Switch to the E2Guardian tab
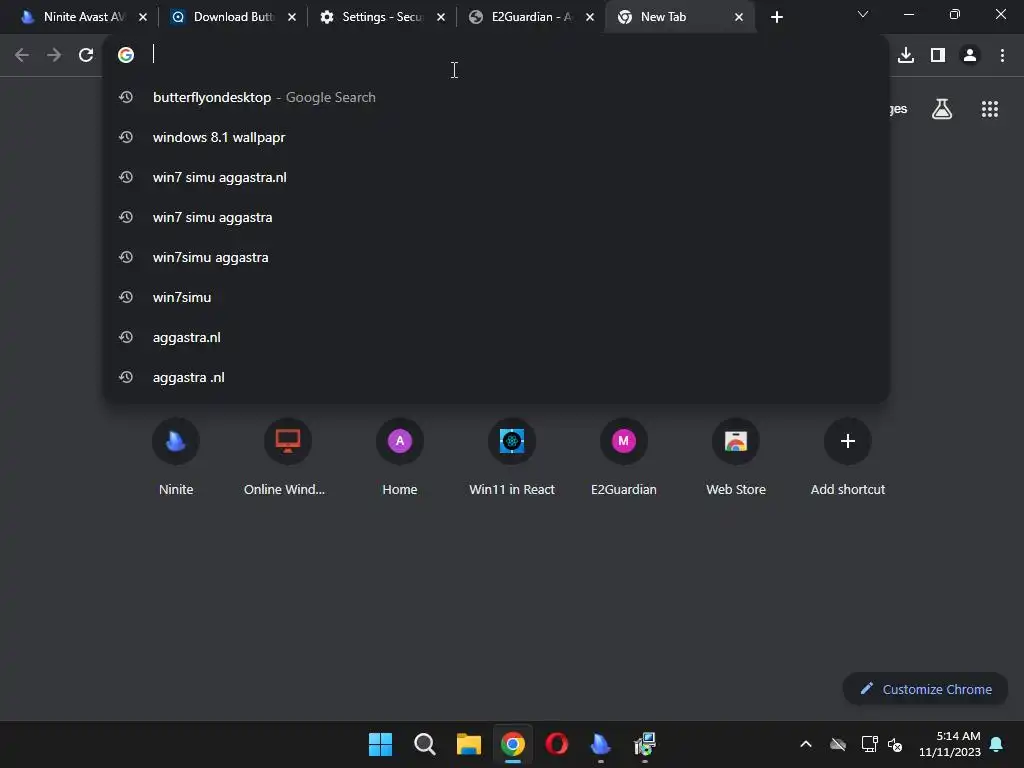Viewport: 1024px width, 768px height. click(530, 17)
